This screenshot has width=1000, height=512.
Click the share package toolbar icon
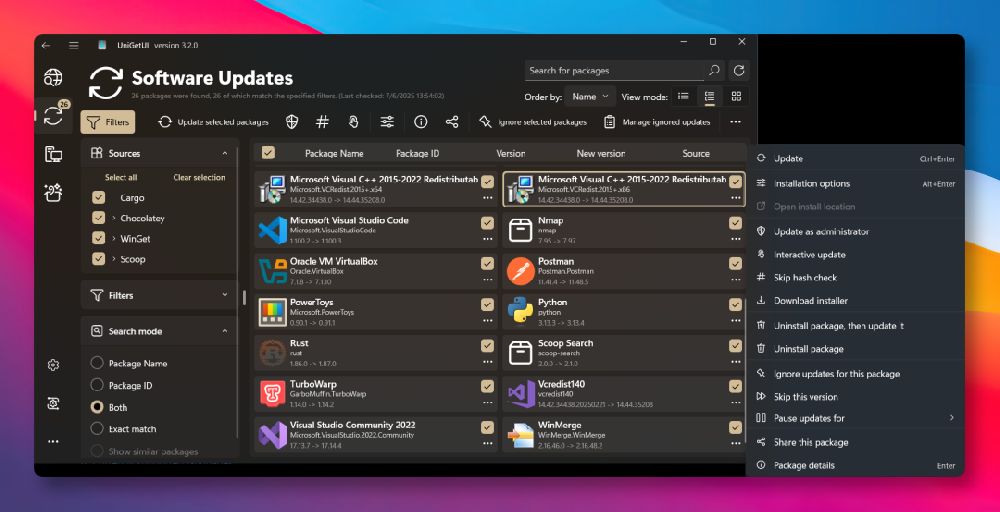click(x=452, y=122)
